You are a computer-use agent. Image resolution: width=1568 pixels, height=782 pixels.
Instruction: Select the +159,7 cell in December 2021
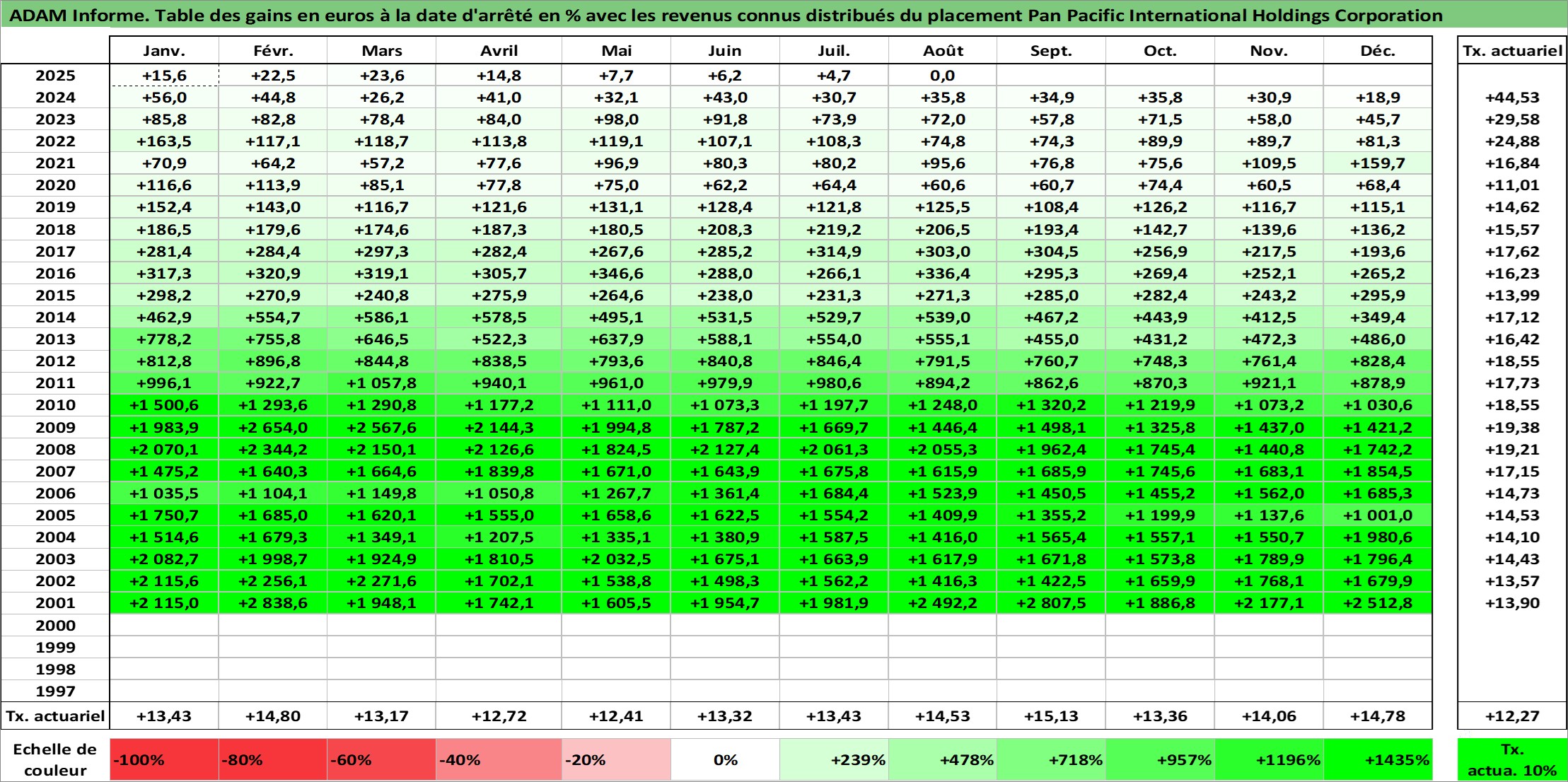pos(1378,163)
